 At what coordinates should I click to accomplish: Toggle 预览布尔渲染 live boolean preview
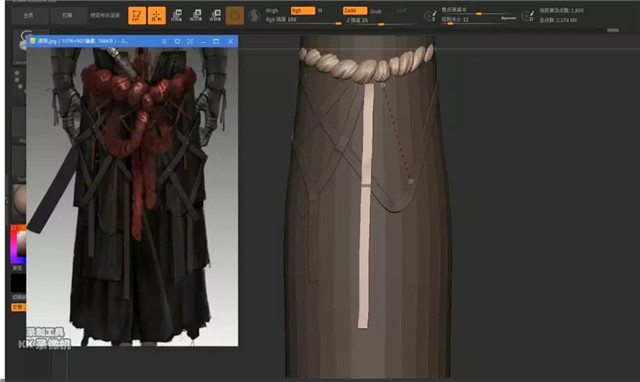point(105,16)
